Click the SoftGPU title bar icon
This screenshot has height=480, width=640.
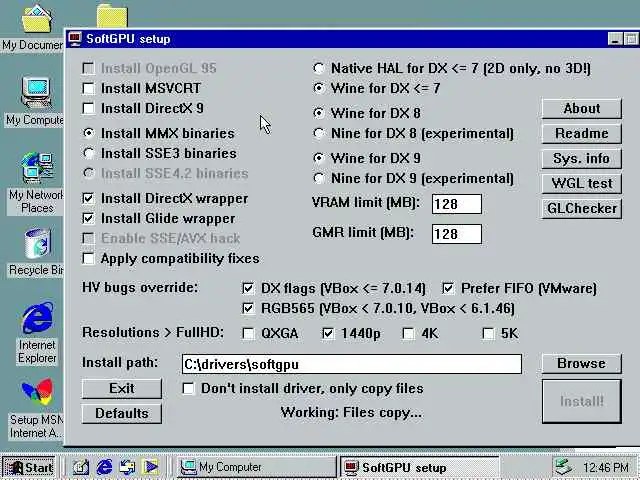pos(75,39)
